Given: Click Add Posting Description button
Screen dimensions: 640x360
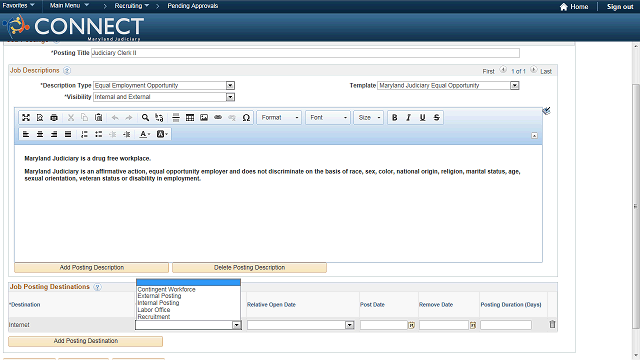Looking at the screenshot, I should pyautogui.click(x=91, y=267).
